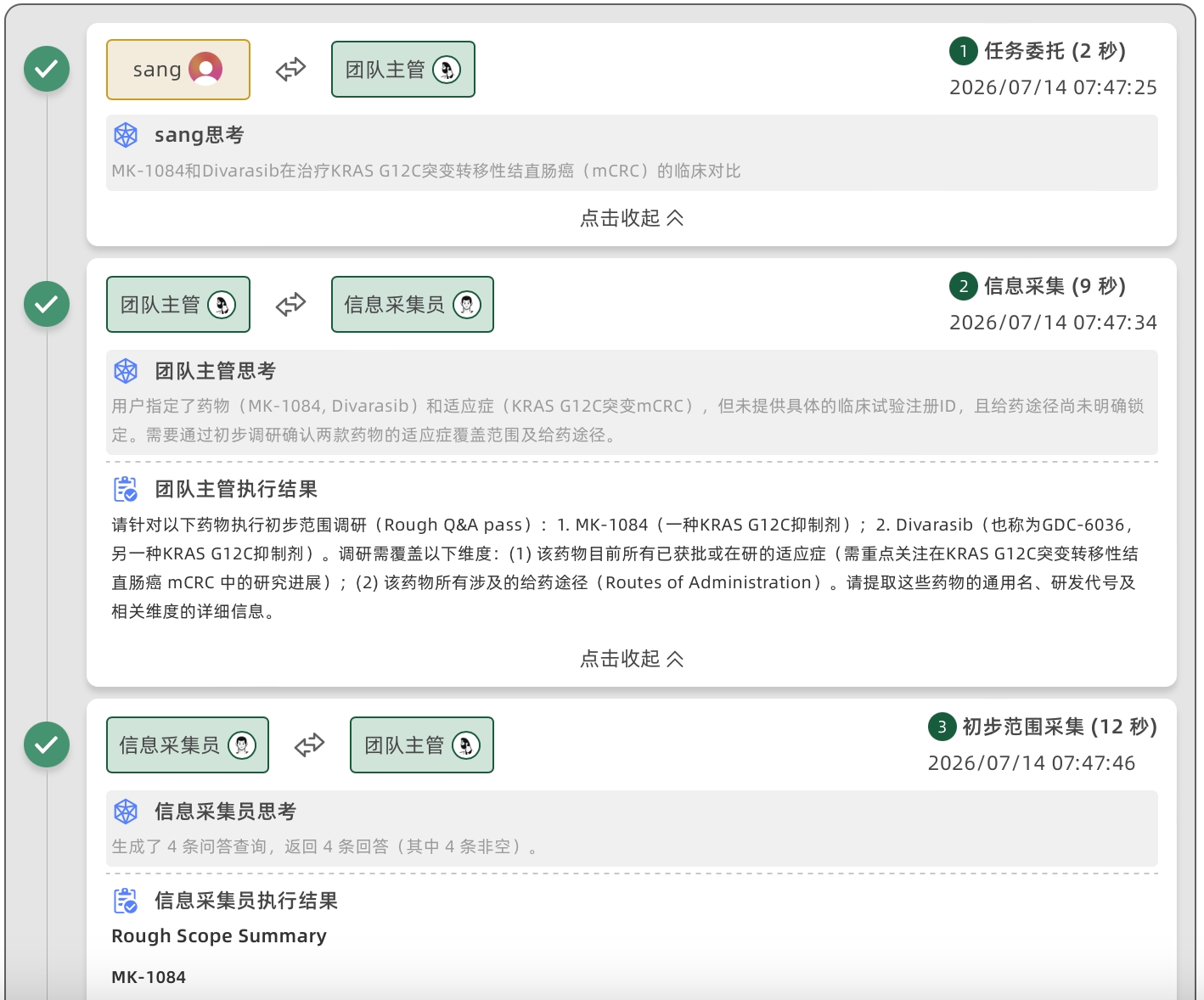Click the sang思考 thinking network icon
The width and height of the screenshot is (1204, 1000).
tap(126, 135)
